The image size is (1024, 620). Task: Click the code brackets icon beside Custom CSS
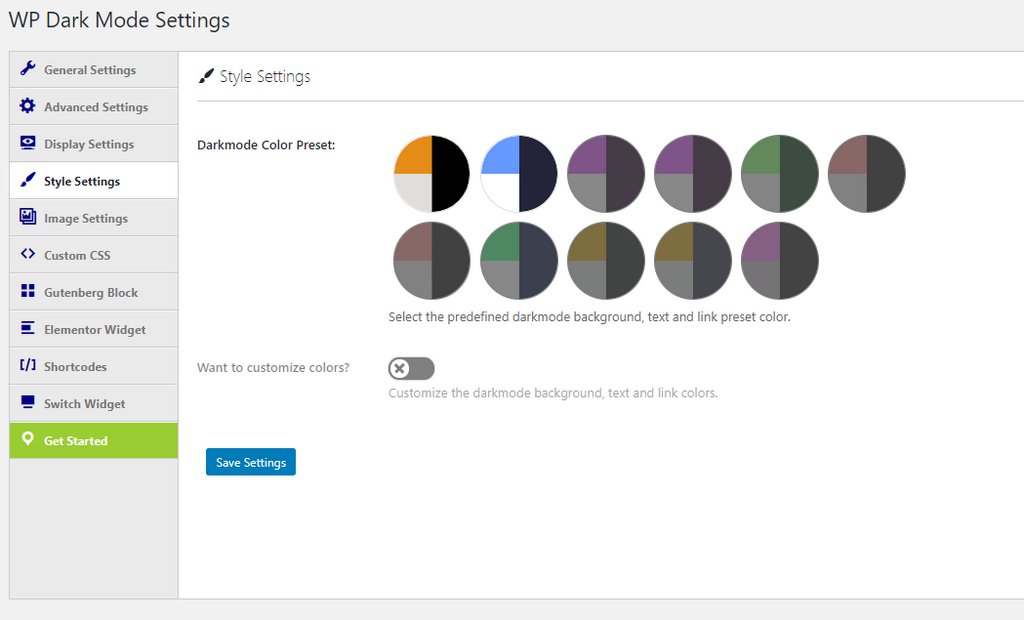click(x=27, y=254)
